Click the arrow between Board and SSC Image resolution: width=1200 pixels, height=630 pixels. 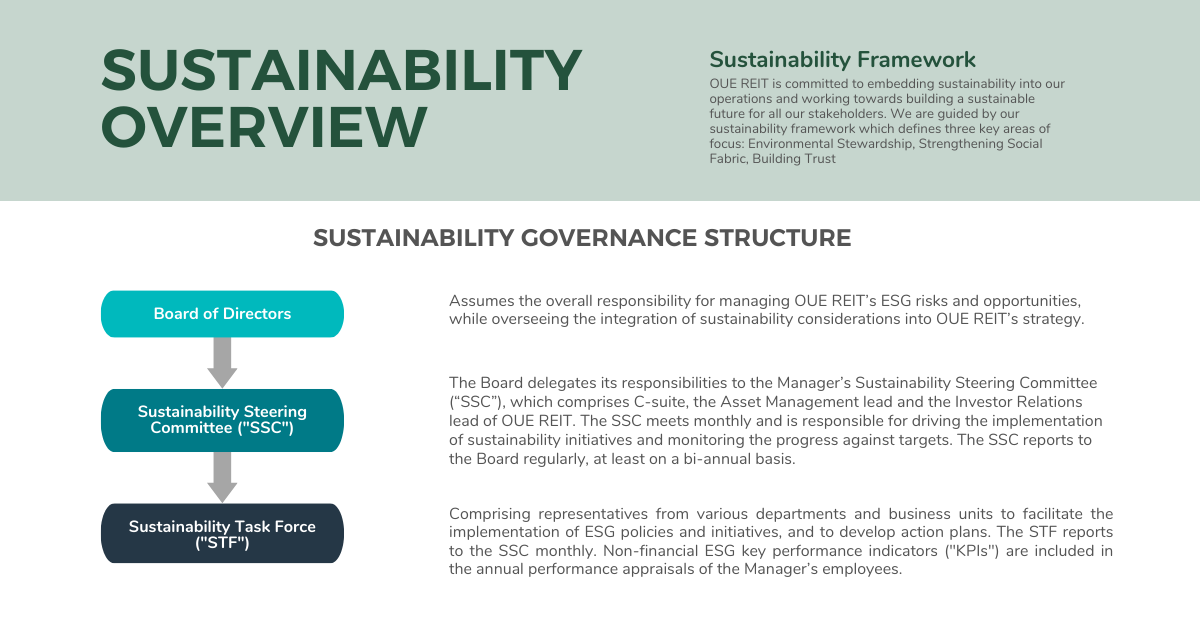[x=222, y=364]
